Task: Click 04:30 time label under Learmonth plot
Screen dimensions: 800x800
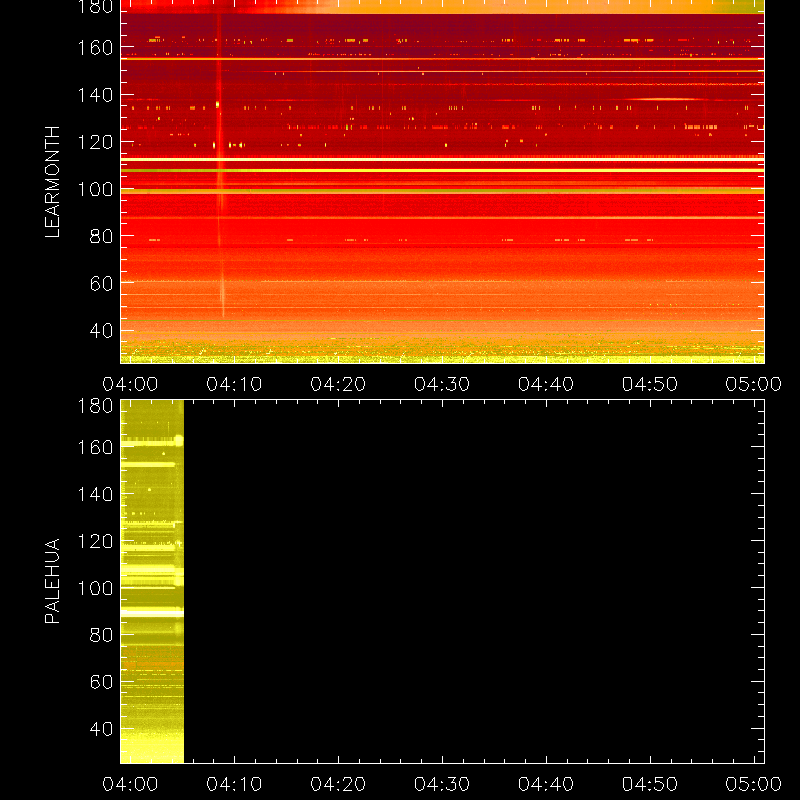Action: [442, 384]
